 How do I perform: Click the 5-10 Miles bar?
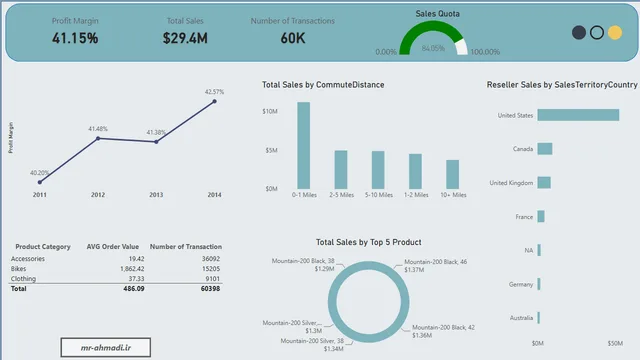378,170
